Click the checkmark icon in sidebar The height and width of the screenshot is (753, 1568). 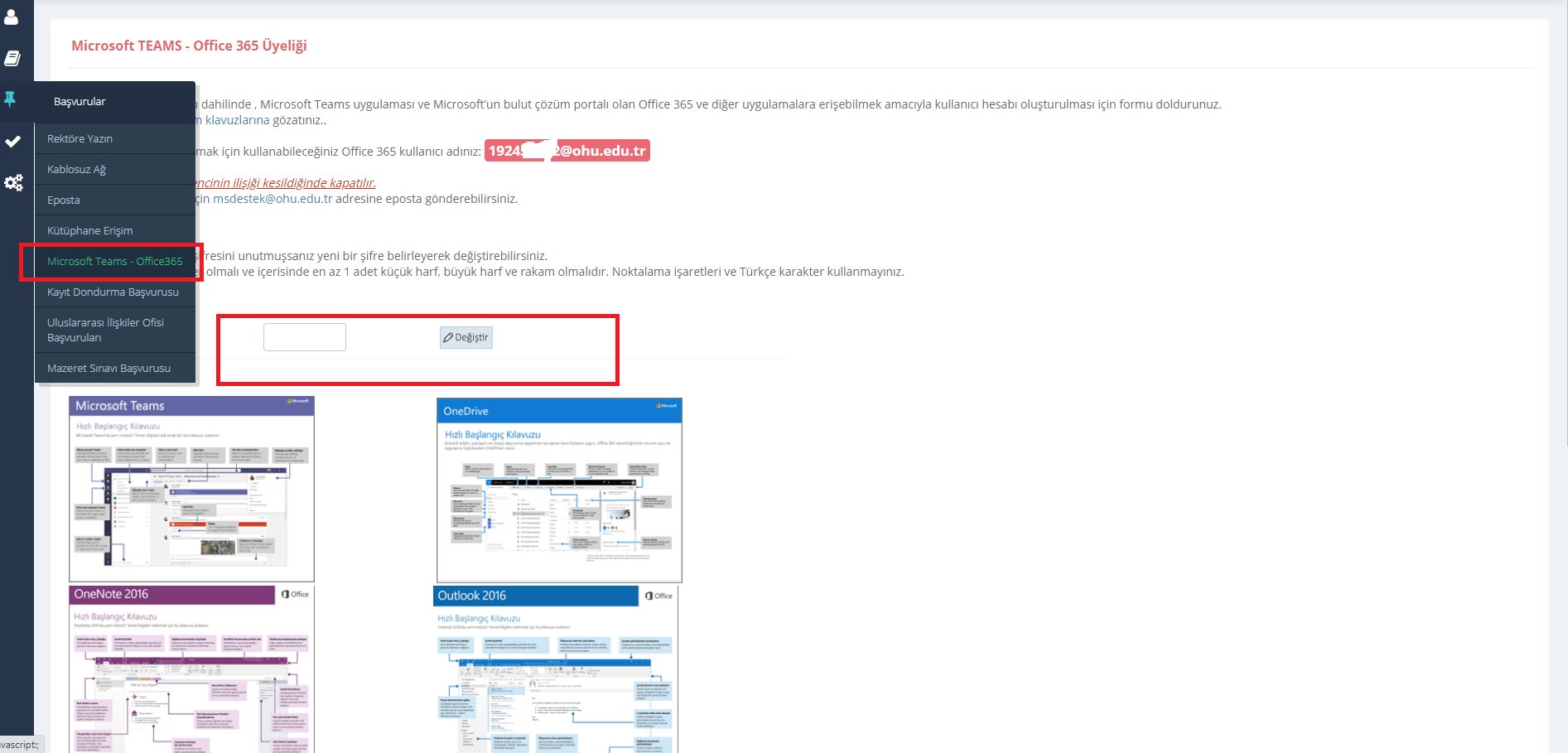[x=12, y=142]
